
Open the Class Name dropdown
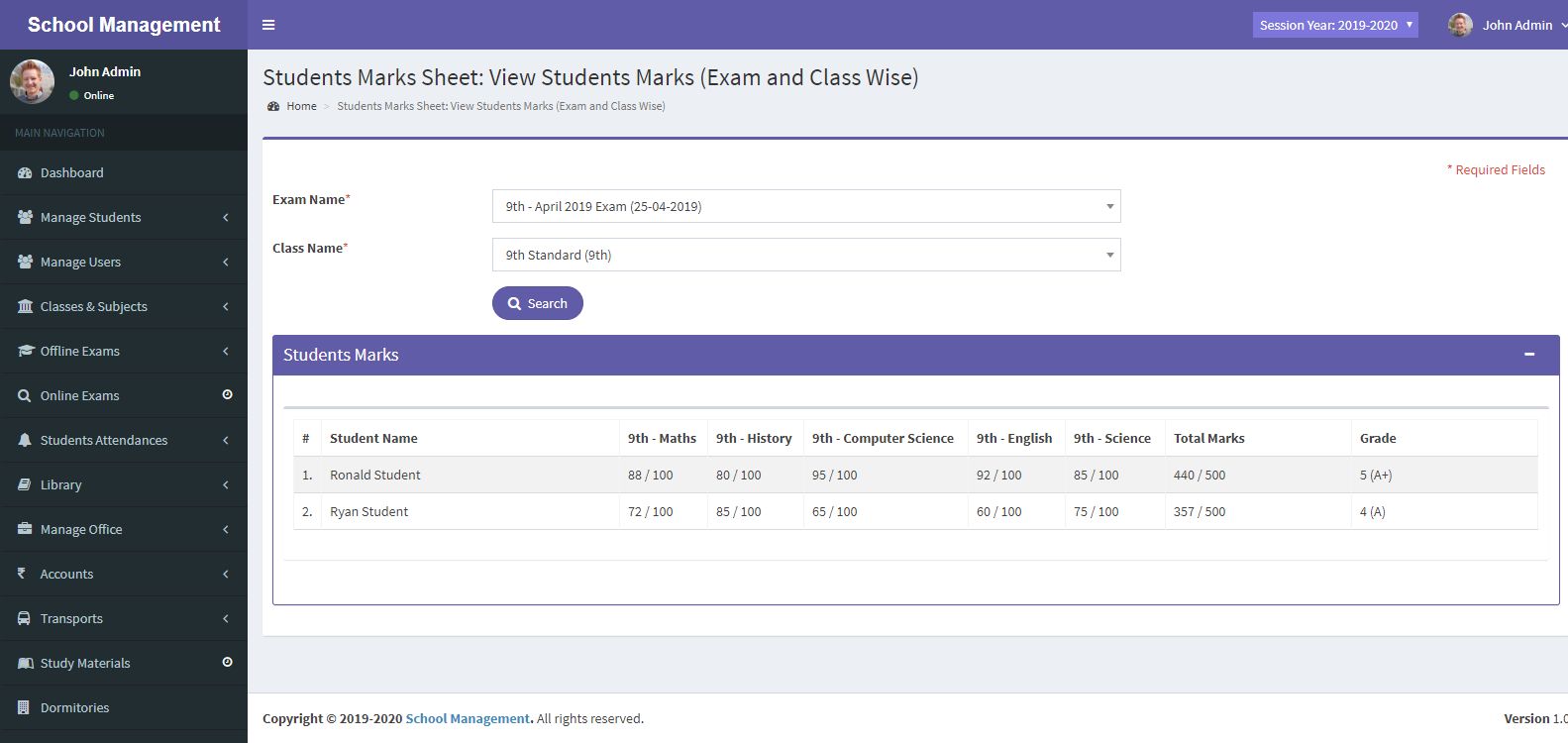(x=805, y=255)
